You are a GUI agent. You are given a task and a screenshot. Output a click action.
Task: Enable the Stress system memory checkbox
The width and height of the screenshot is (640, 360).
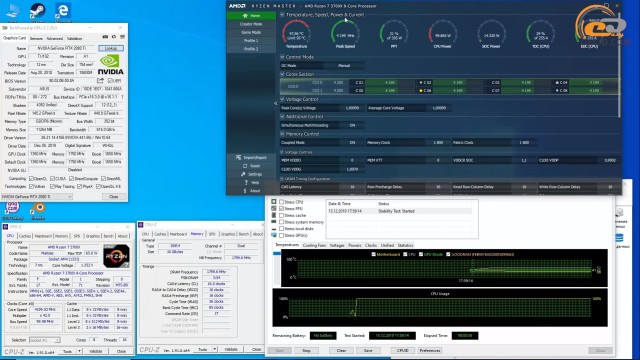point(281,222)
